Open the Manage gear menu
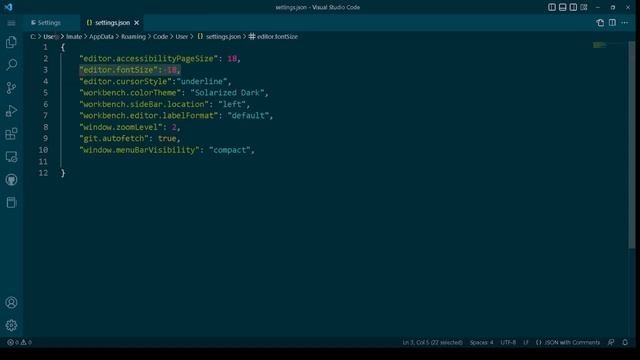The width and height of the screenshot is (640, 360). 11,325
